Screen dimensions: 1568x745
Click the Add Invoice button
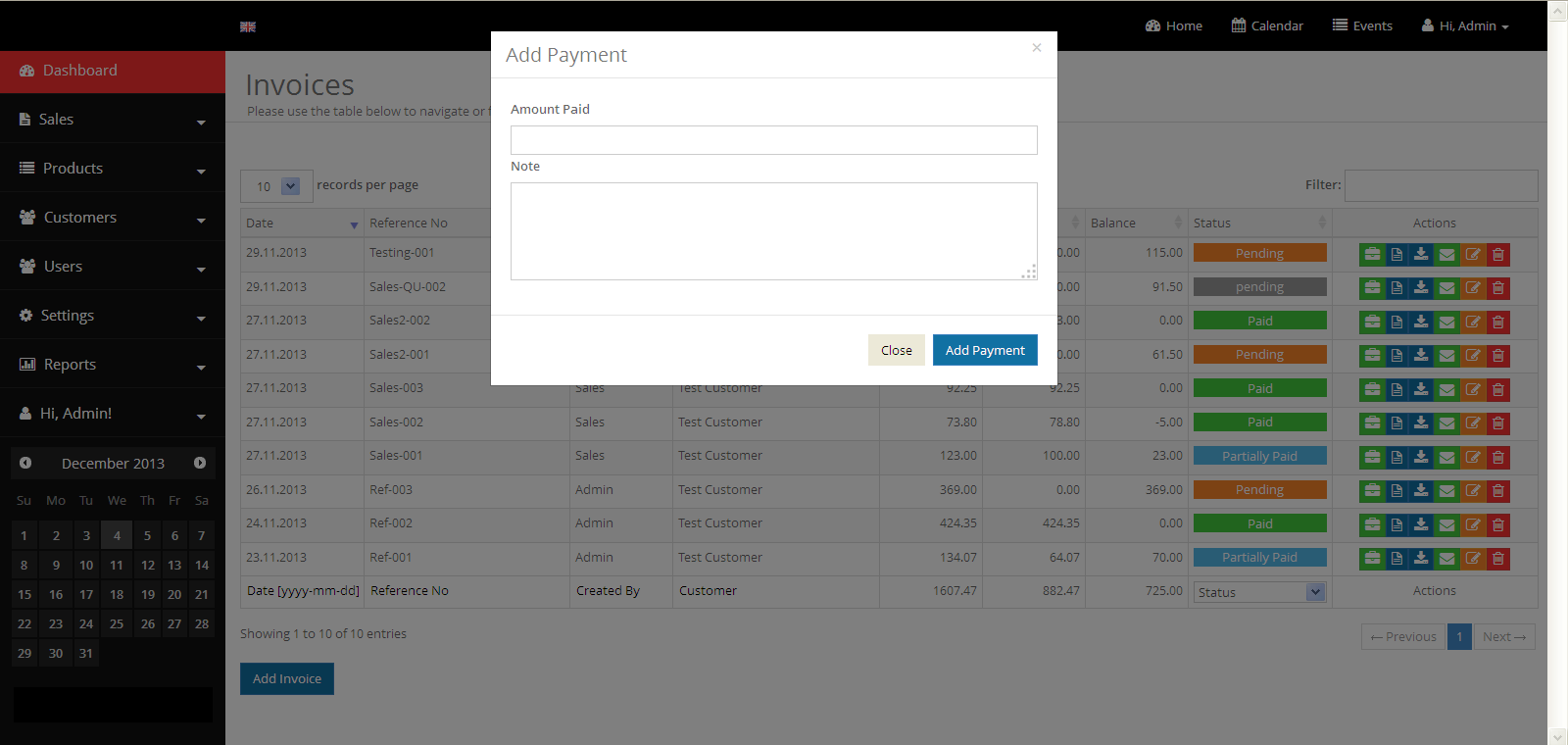pos(287,678)
